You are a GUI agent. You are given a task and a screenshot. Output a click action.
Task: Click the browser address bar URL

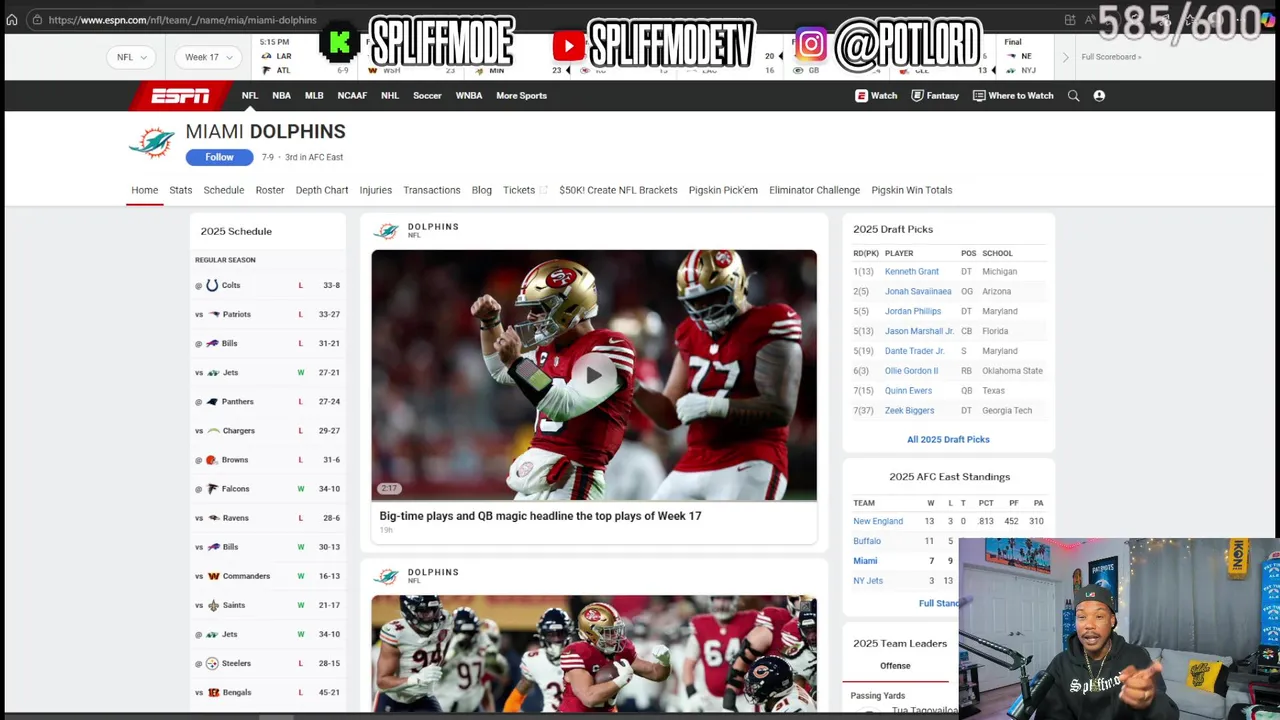point(182,20)
